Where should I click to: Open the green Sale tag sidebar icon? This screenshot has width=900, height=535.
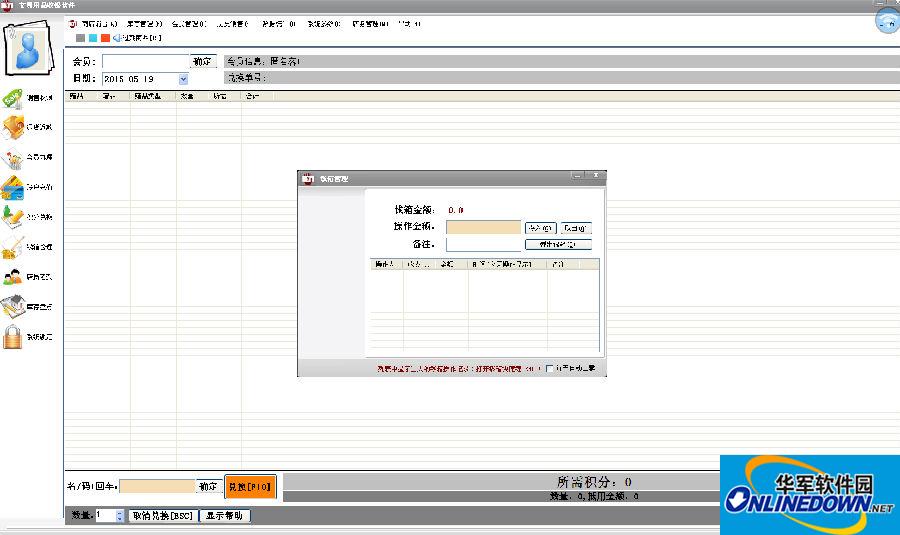tap(13, 99)
